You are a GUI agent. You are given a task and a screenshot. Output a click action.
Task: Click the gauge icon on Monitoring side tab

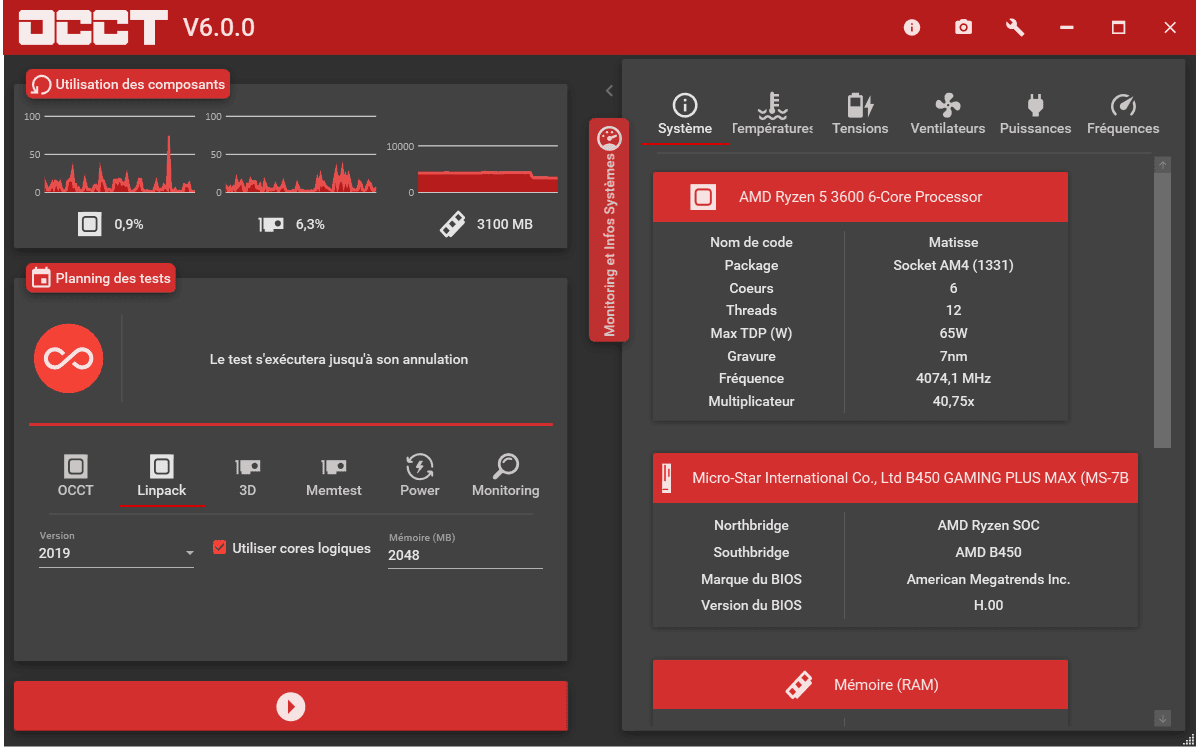click(x=609, y=139)
